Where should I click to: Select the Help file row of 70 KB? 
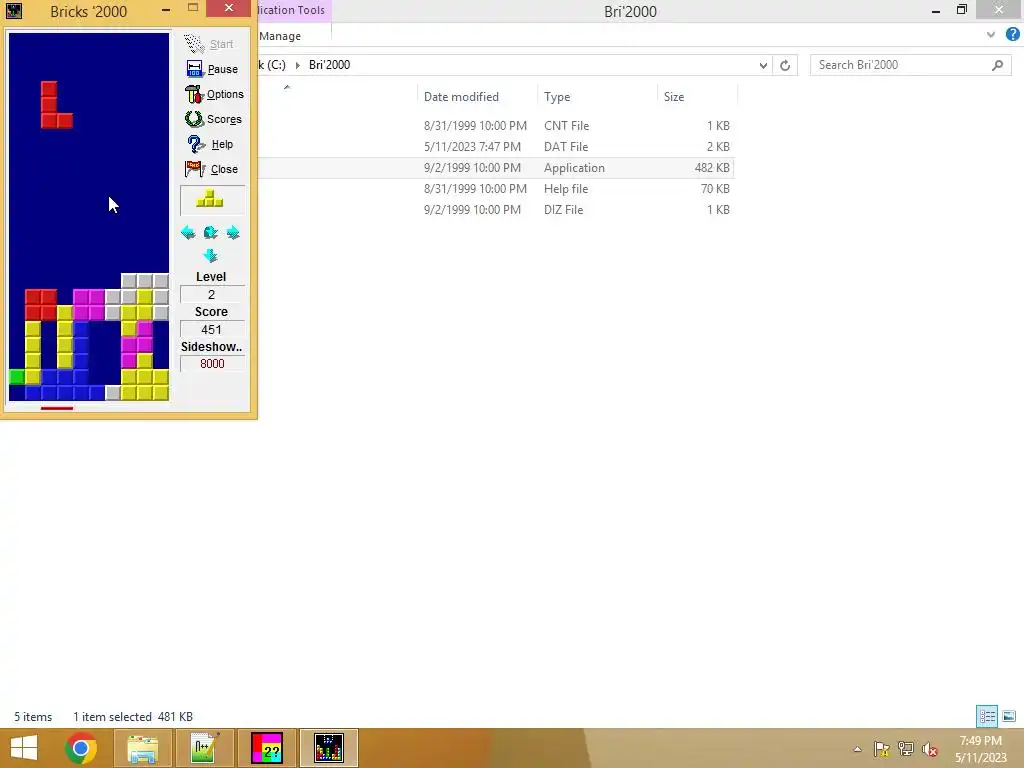point(496,189)
